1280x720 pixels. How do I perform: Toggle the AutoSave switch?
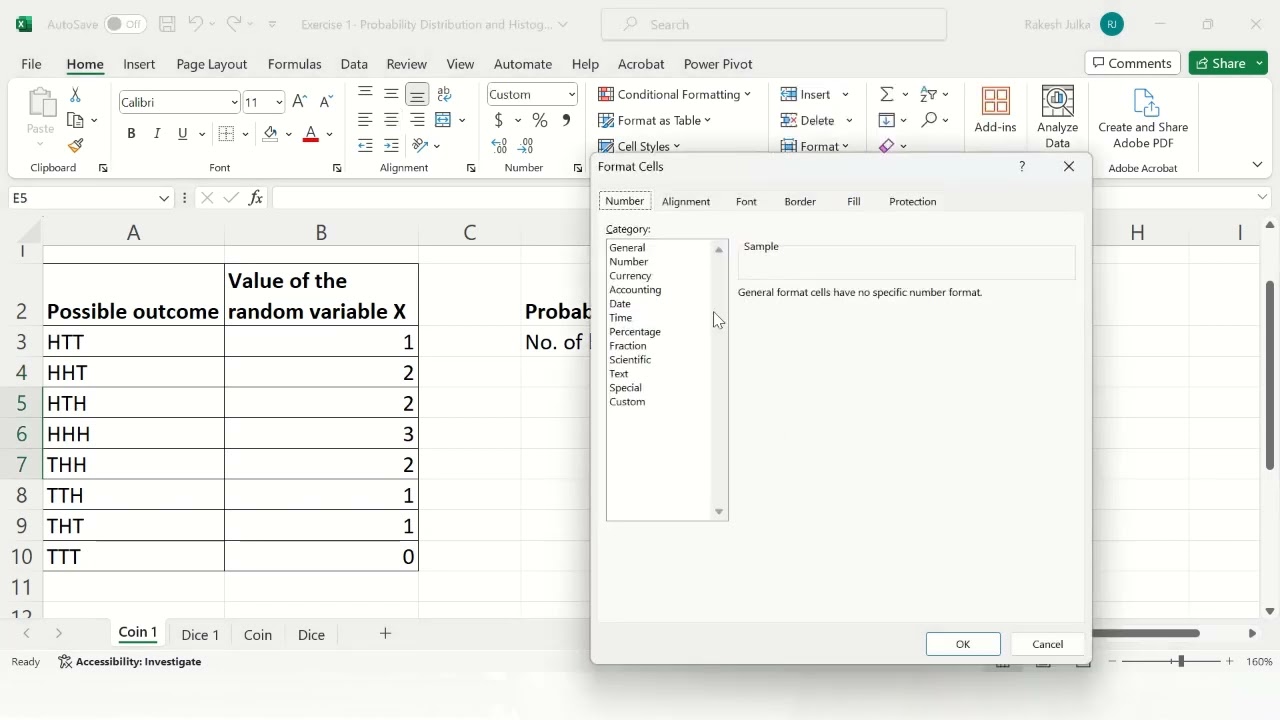pyautogui.click(x=125, y=24)
